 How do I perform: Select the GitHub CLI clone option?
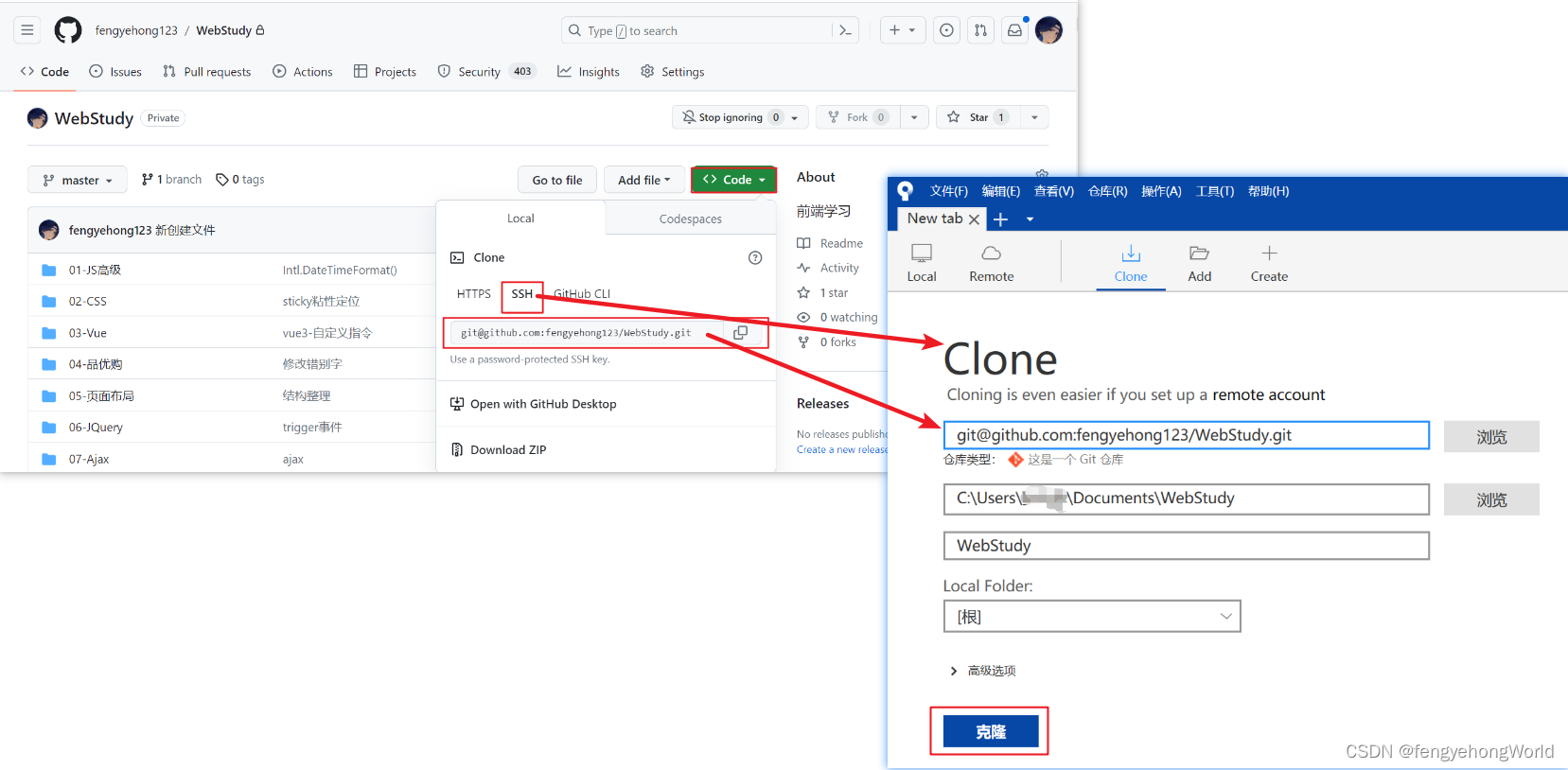tap(582, 294)
